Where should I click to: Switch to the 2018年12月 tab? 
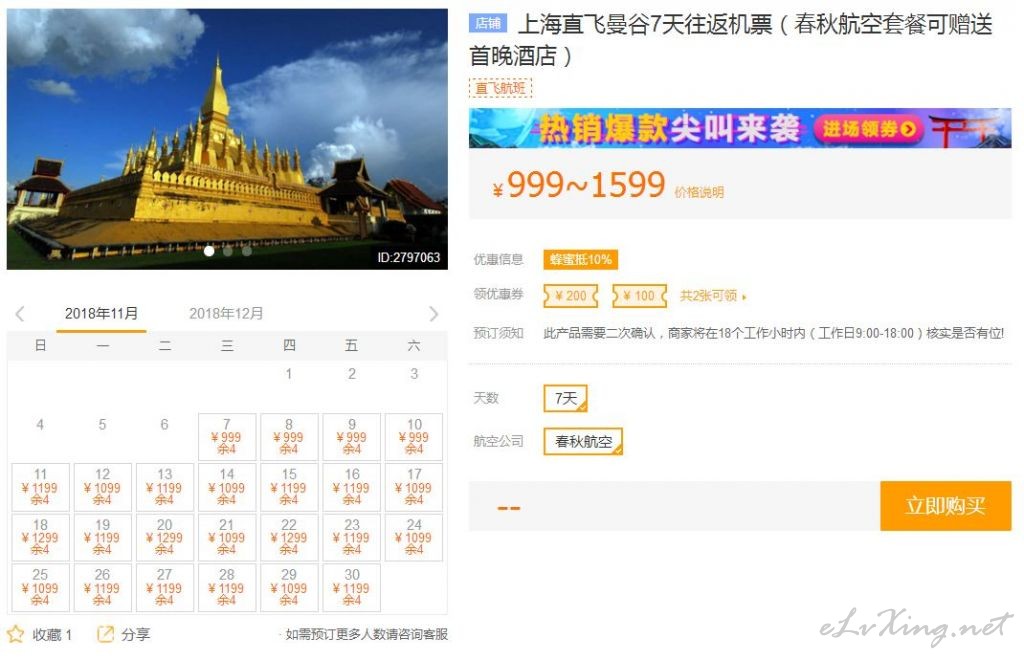coord(226,313)
